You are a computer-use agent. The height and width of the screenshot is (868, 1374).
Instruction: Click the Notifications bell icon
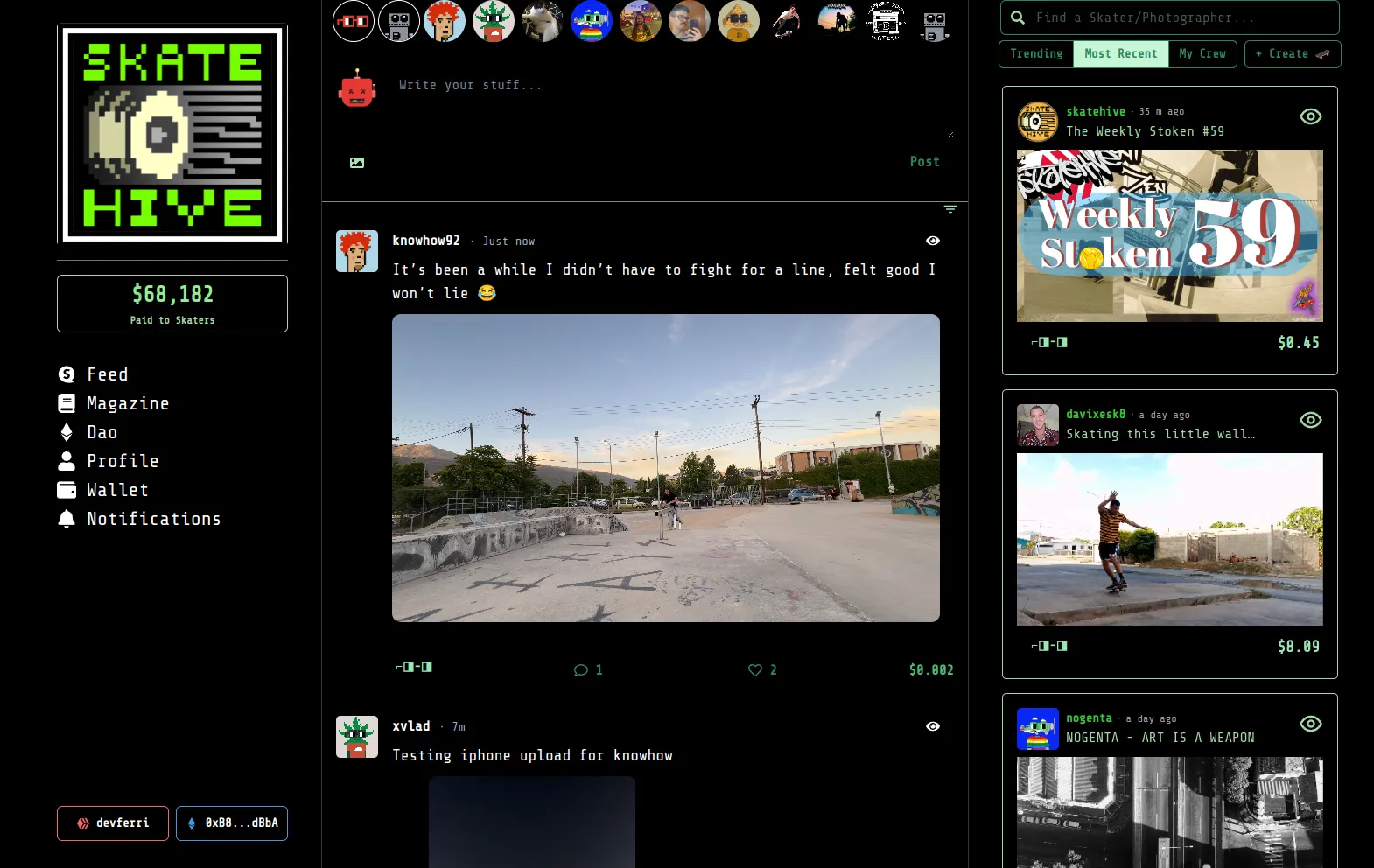pos(67,519)
